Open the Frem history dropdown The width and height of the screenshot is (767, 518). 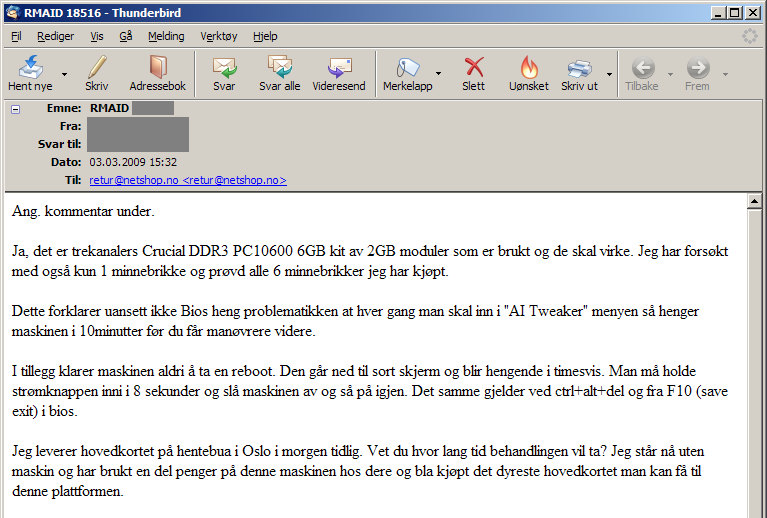[x=725, y=74]
